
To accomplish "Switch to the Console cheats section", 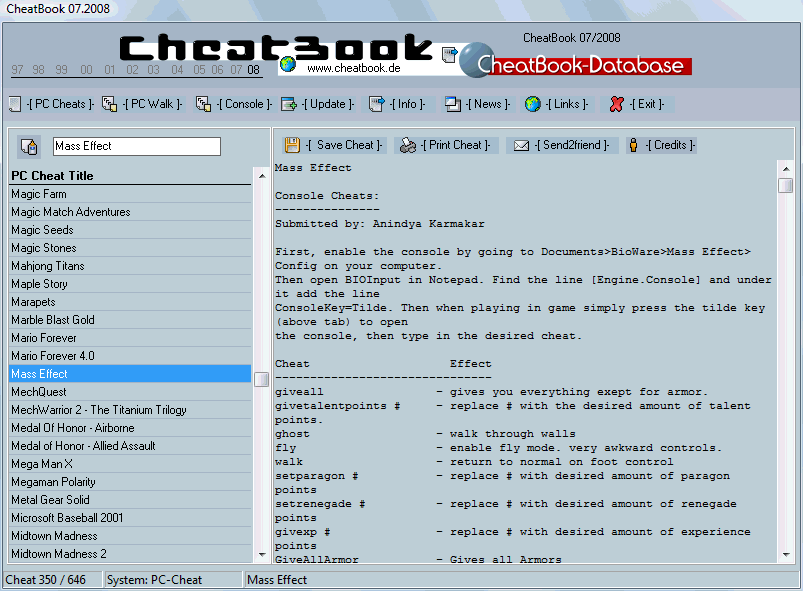I will (x=244, y=104).
